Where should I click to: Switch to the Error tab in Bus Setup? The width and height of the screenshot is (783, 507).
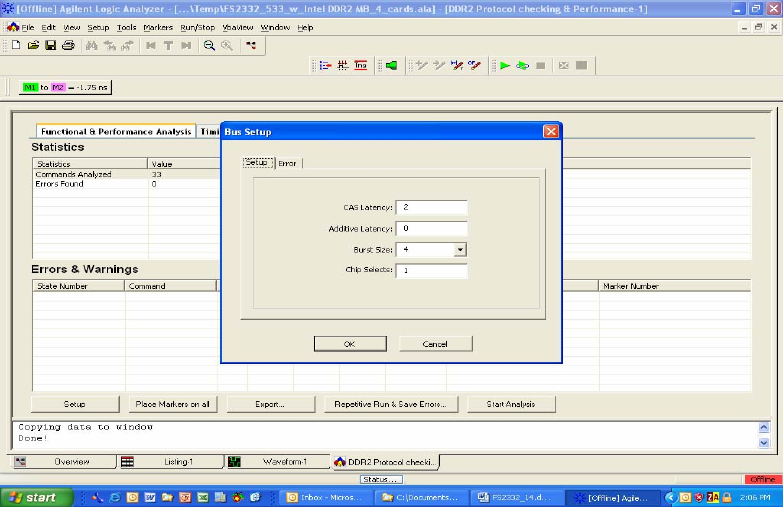[287, 162]
